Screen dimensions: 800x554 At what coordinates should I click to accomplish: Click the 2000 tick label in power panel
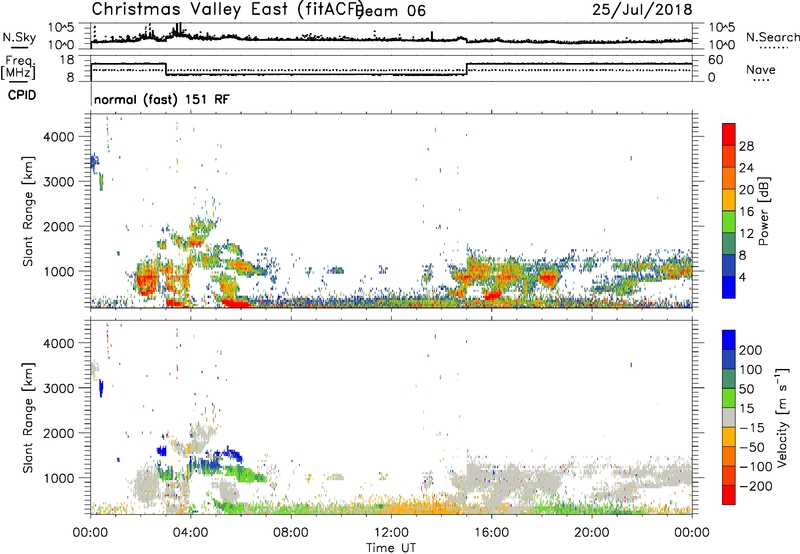point(58,226)
